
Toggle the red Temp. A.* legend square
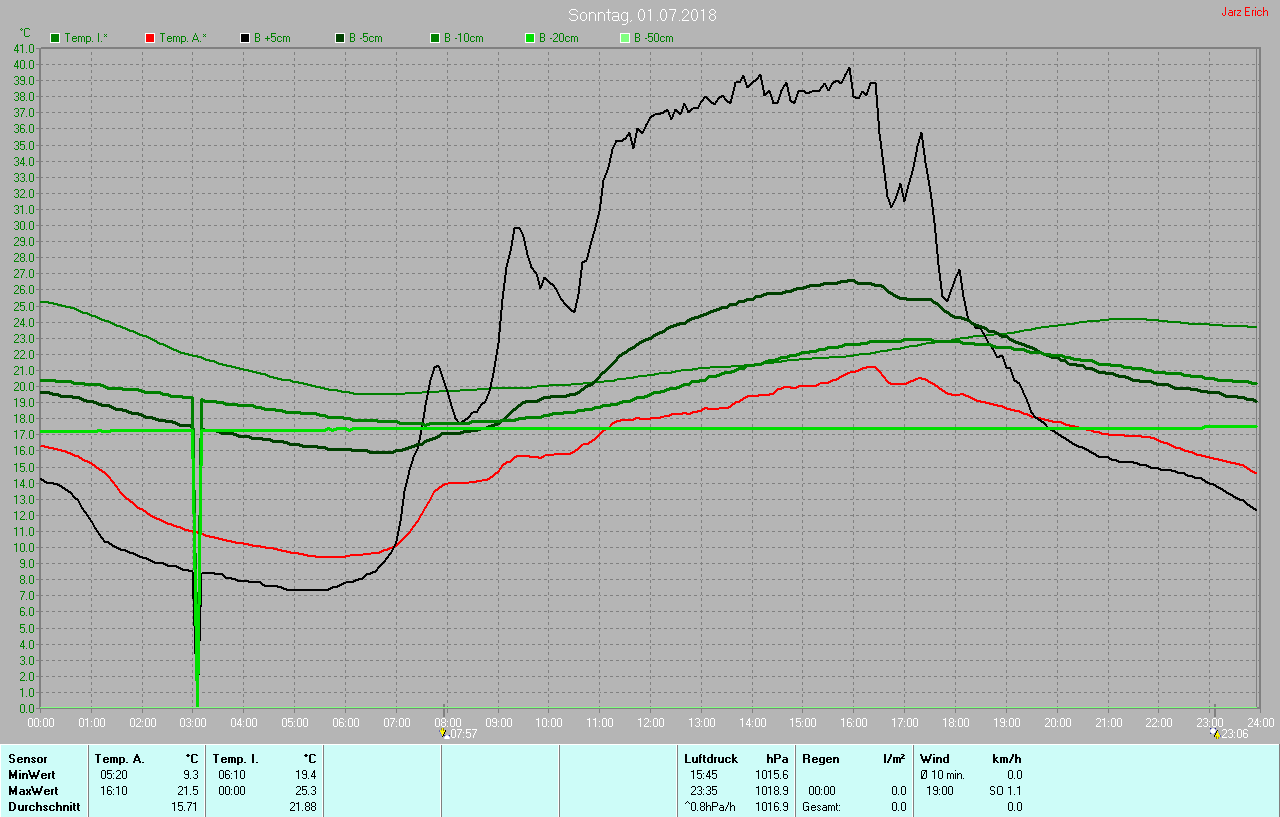click(x=150, y=38)
